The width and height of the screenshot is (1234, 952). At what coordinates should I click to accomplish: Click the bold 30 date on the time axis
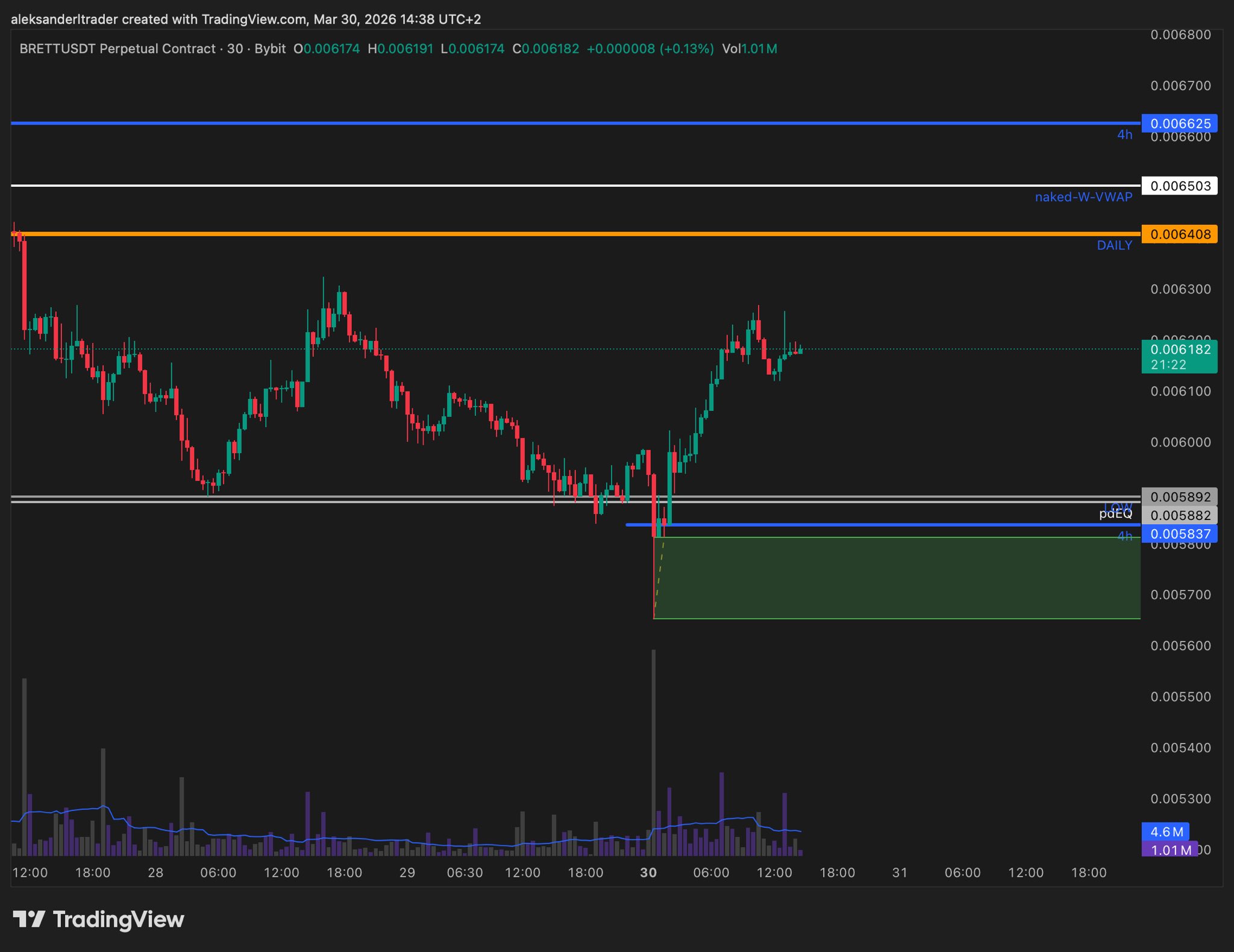648,872
